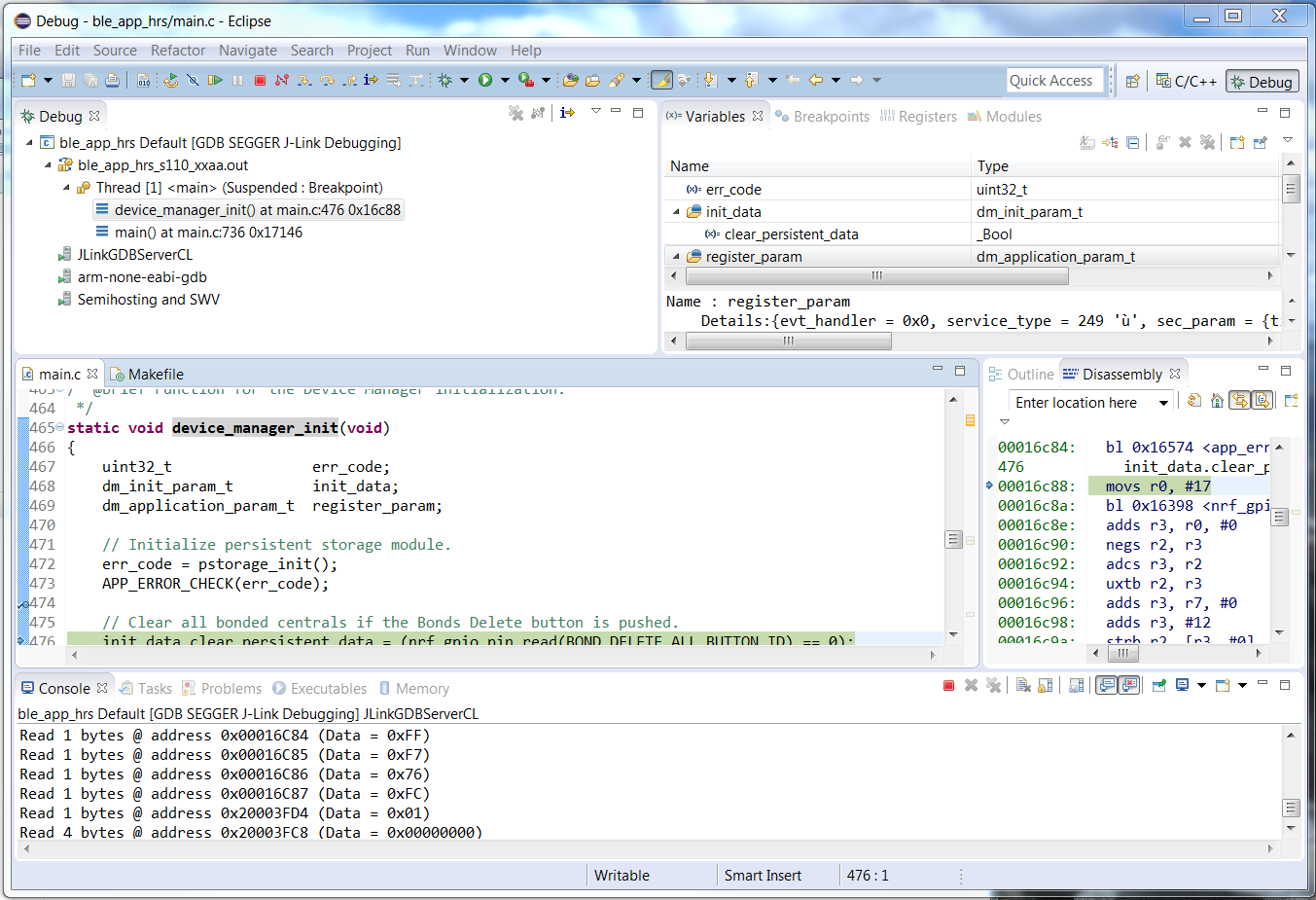The width and height of the screenshot is (1316, 900).
Task: Toggle Mark Occurrences highlighter button
Action: coord(661,80)
